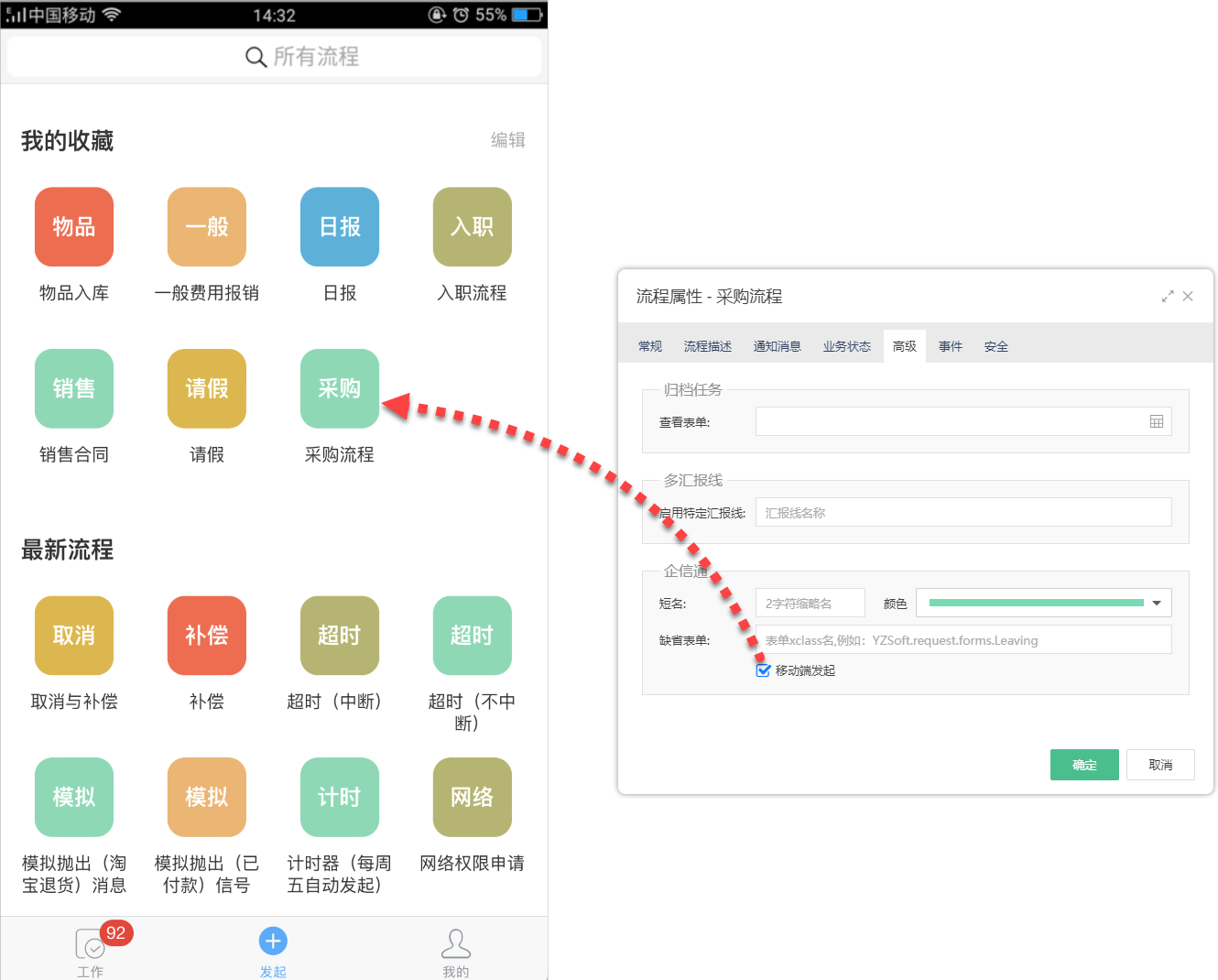
Task: Open the 入职流程 process icon
Action: (473, 227)
